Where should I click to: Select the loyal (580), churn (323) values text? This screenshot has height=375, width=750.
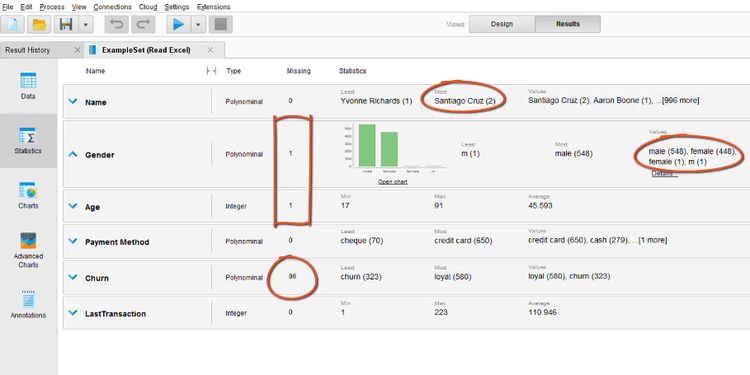[x=569, y=276]
